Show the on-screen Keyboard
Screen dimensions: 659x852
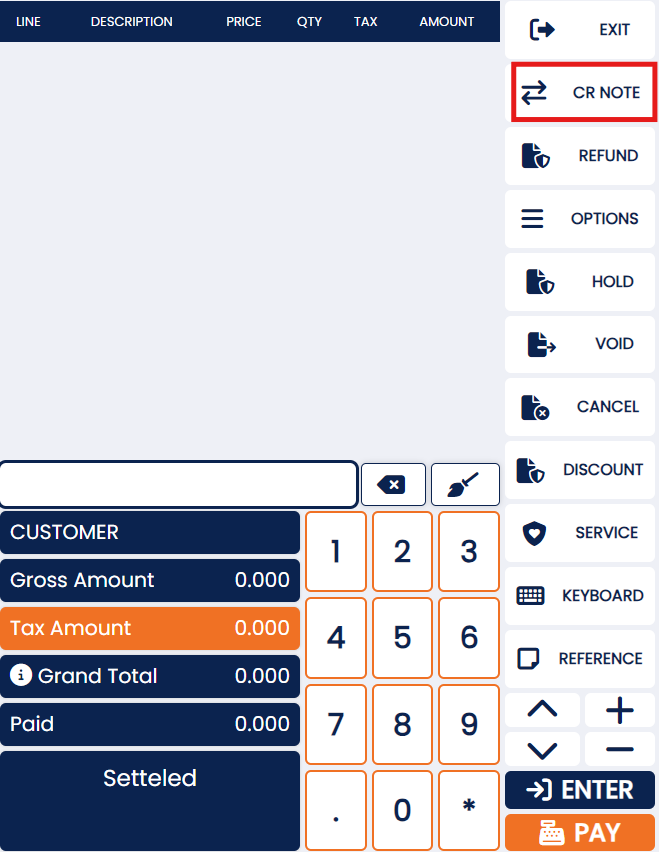[580, 596]
